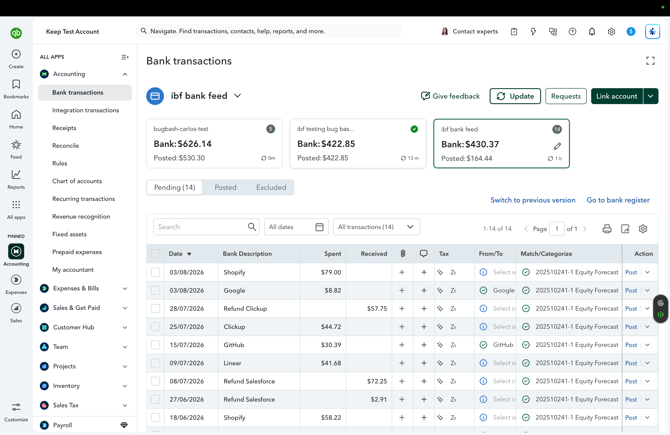
Task: Check the Refund Clickup $57.75 row
Action: click(x=156, y=309)
